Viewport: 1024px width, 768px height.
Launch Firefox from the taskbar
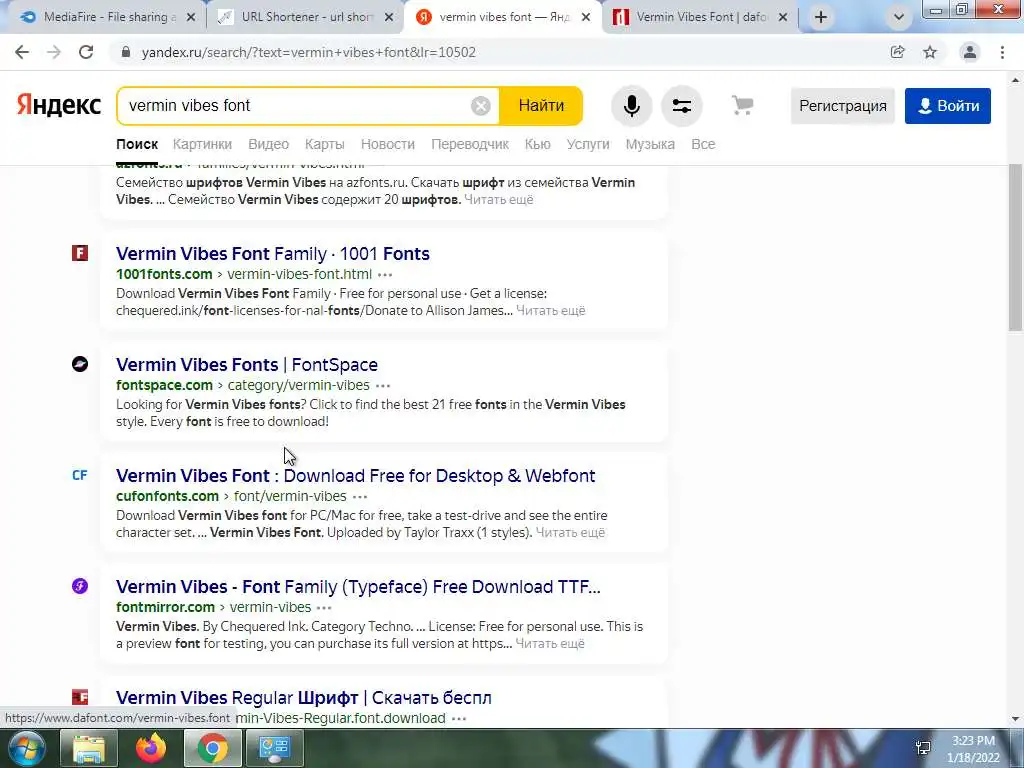point(151,748)
